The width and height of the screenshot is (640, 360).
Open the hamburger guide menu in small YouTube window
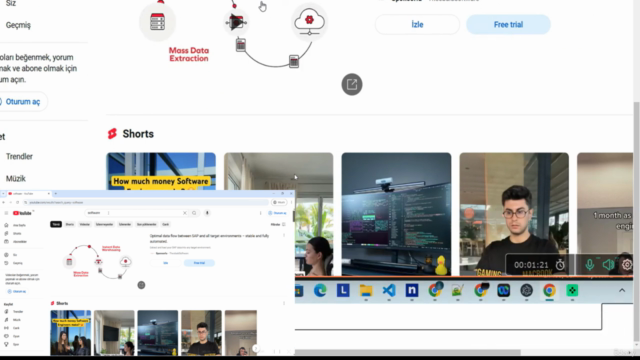(x=6, y=213)
